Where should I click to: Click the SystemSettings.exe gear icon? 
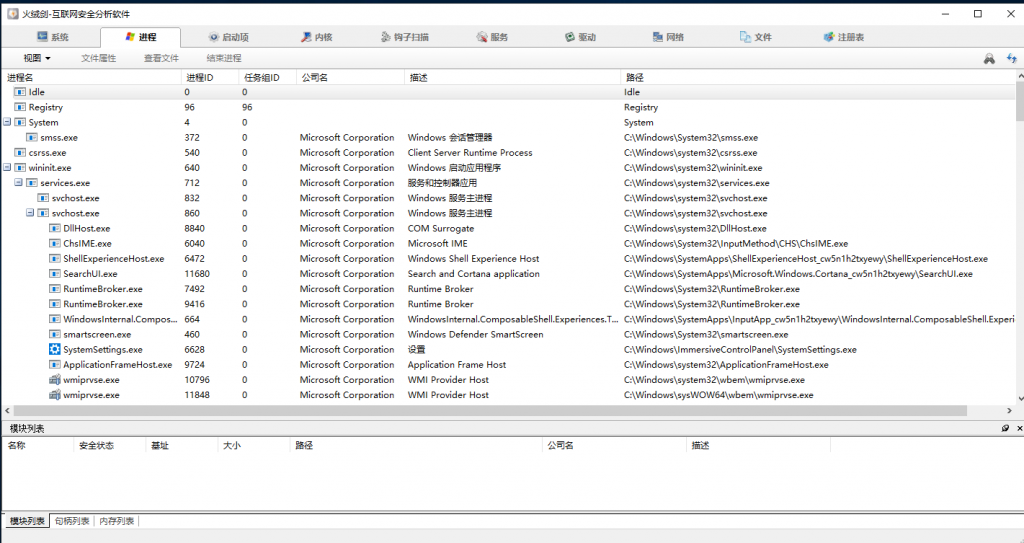(x=55, y=350)
